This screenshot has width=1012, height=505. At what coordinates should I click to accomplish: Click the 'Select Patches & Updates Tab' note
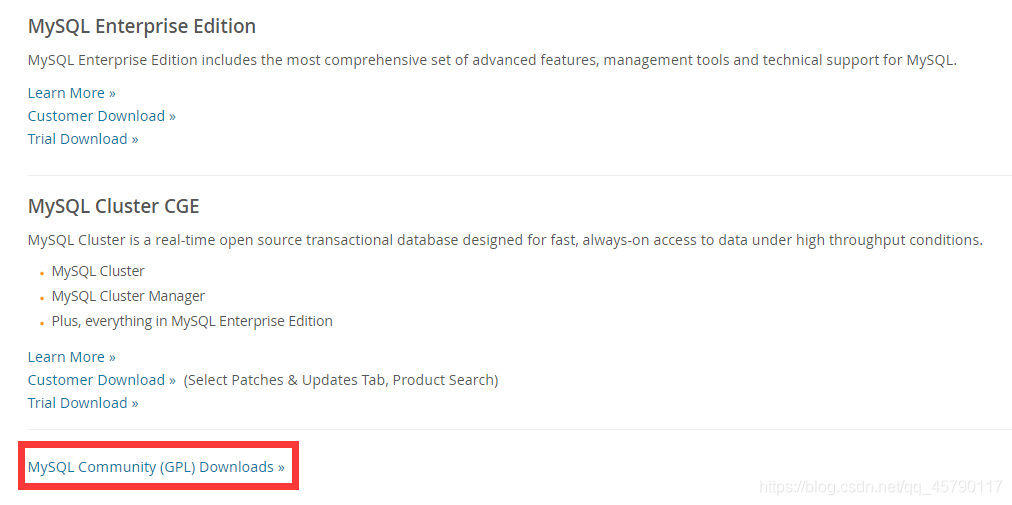(341, 380)
